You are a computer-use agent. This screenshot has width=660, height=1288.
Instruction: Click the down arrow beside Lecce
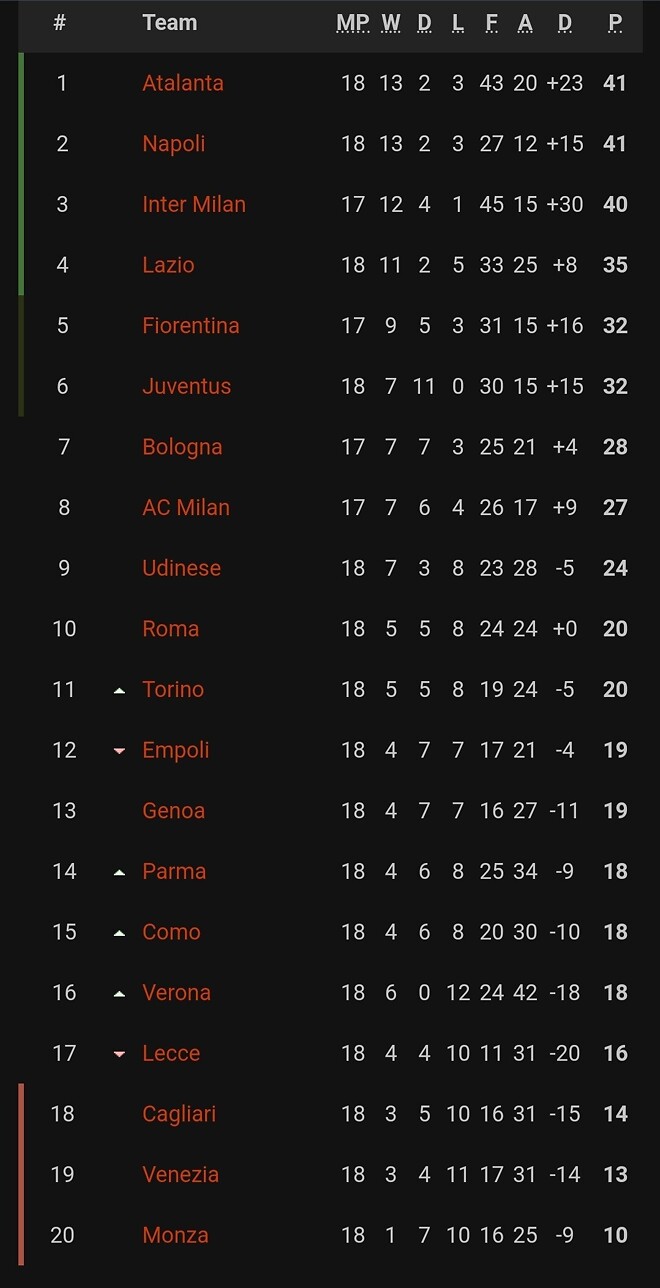click(x=120, y=1054)
